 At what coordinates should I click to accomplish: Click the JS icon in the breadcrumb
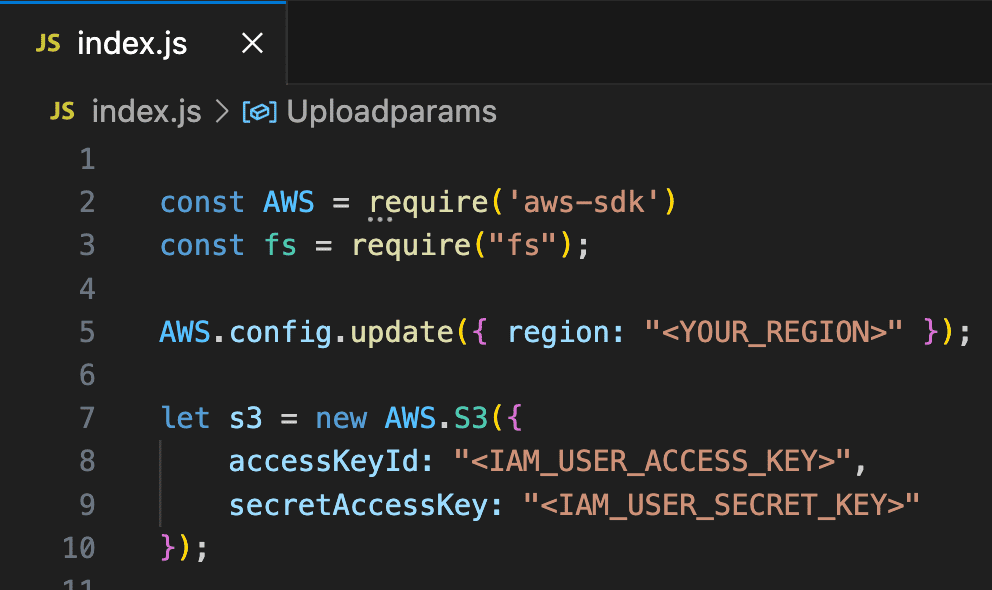62,111
